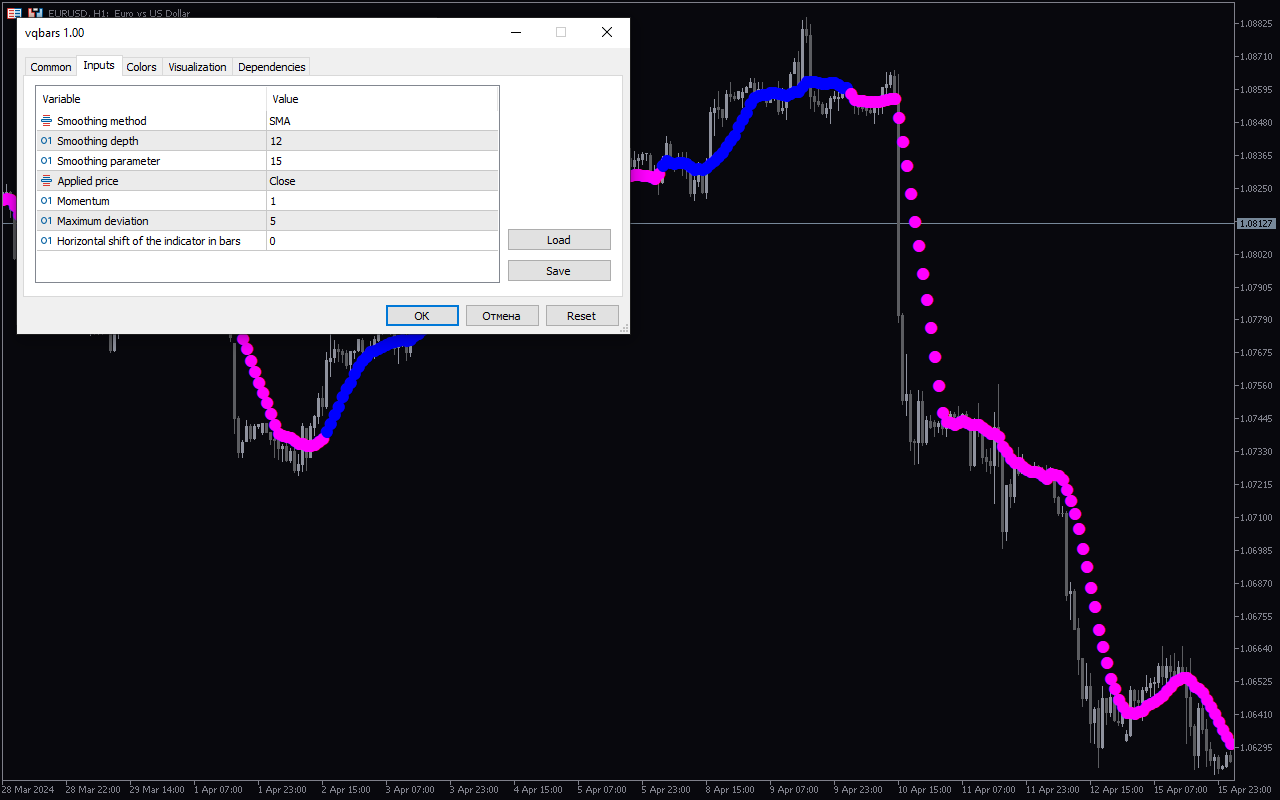Load input parameters from file
This screenshot has width=1280, height=800.
point(559,240)
